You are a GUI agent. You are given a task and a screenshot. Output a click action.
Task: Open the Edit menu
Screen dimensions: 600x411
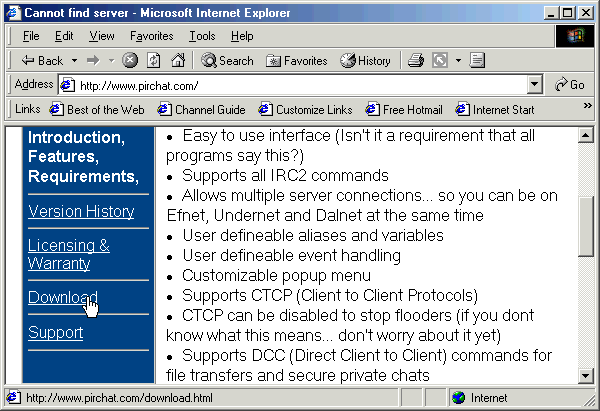(64, 36)
